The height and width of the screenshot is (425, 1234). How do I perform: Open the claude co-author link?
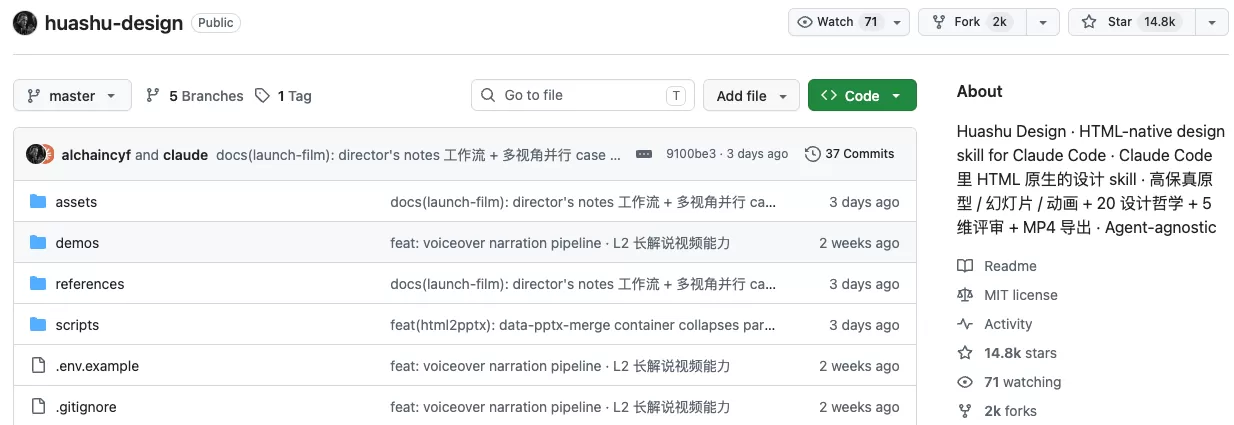pyautogui.click(x=186, y=155)
